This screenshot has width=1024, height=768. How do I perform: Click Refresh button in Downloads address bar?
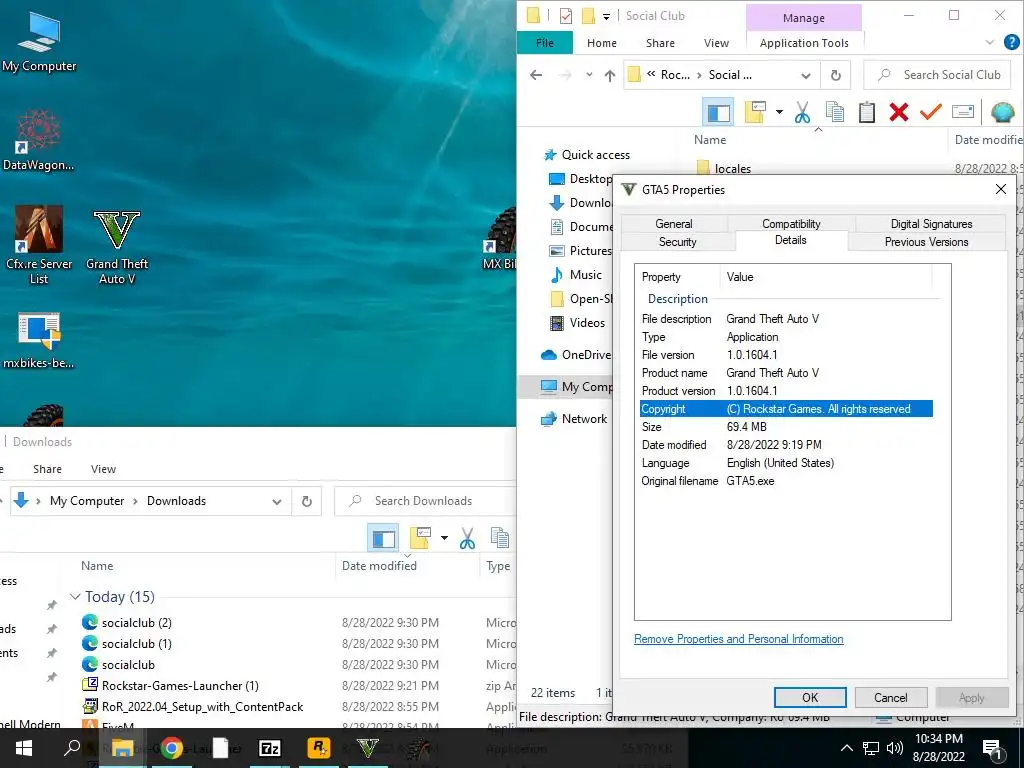tap(306, 502)
